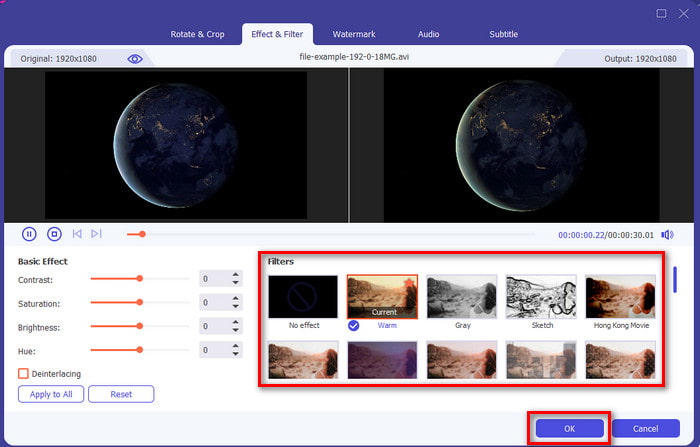Click the Apply to All button
700x447 pixels.
click(x=50, y=394)
